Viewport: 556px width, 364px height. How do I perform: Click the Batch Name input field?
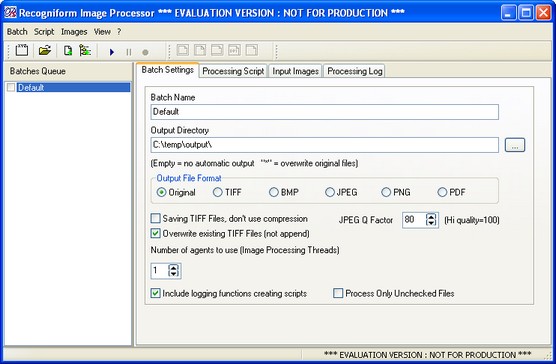coord(324,112)
